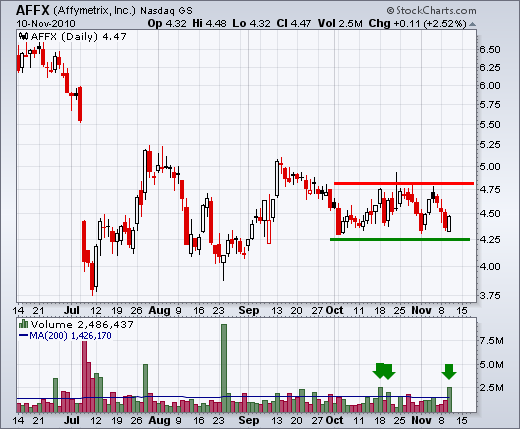Click the 7.5M volume axis label
The width and height of the screenshot is (520, 429).
[492, 341]
